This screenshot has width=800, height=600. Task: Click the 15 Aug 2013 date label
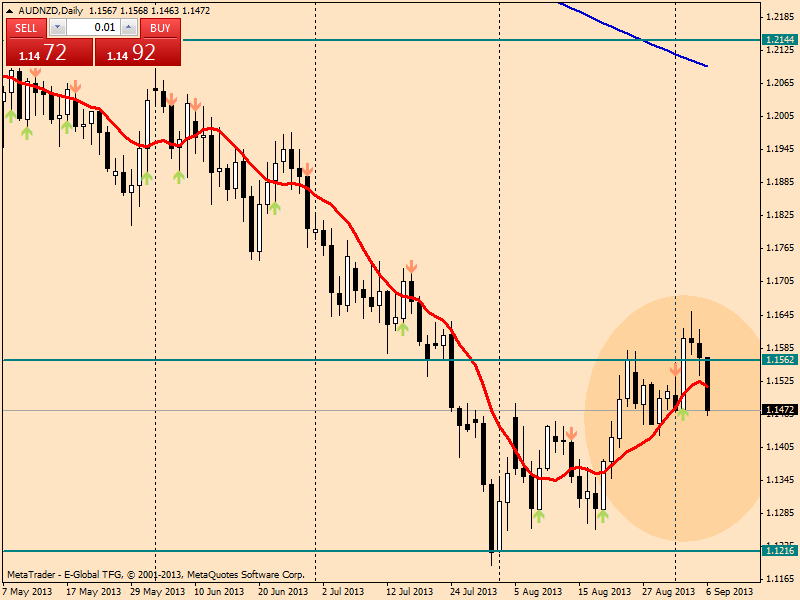pos(605,592)
